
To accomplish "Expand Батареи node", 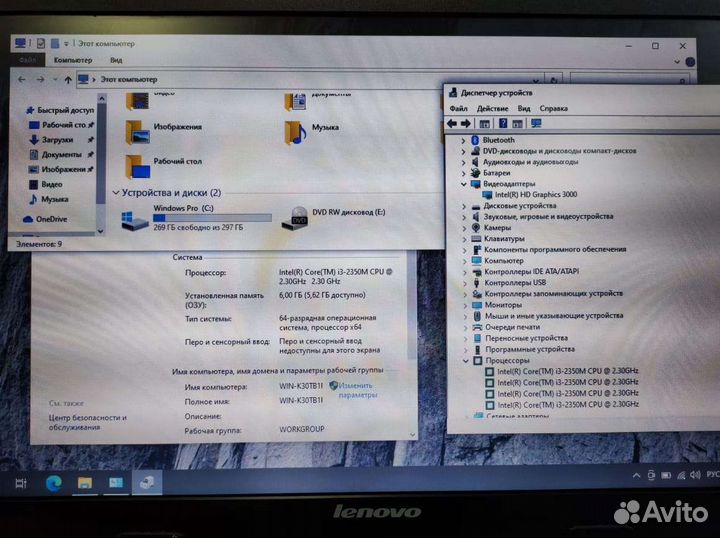I will tap(463, 174).
